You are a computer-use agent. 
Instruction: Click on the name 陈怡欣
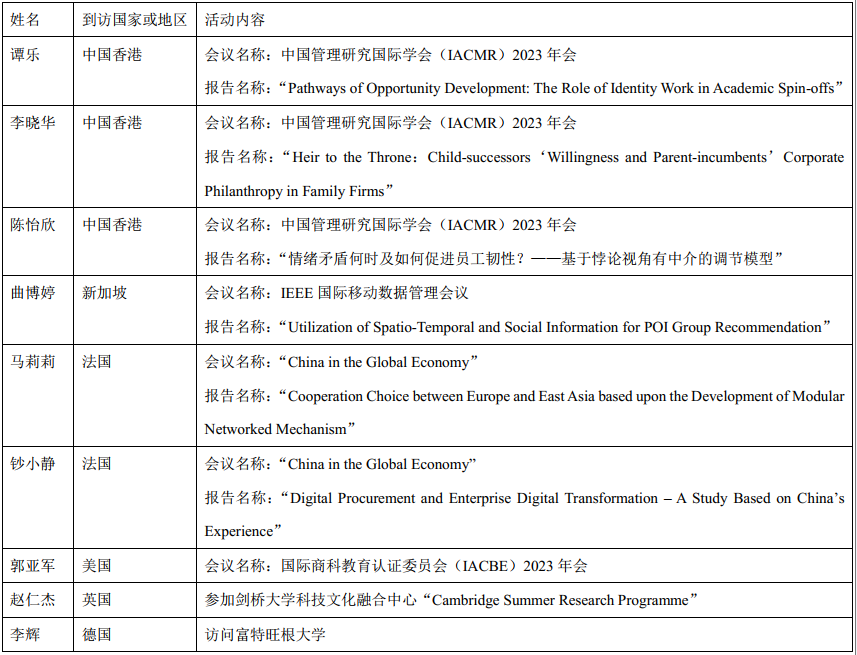click(32, 224)
